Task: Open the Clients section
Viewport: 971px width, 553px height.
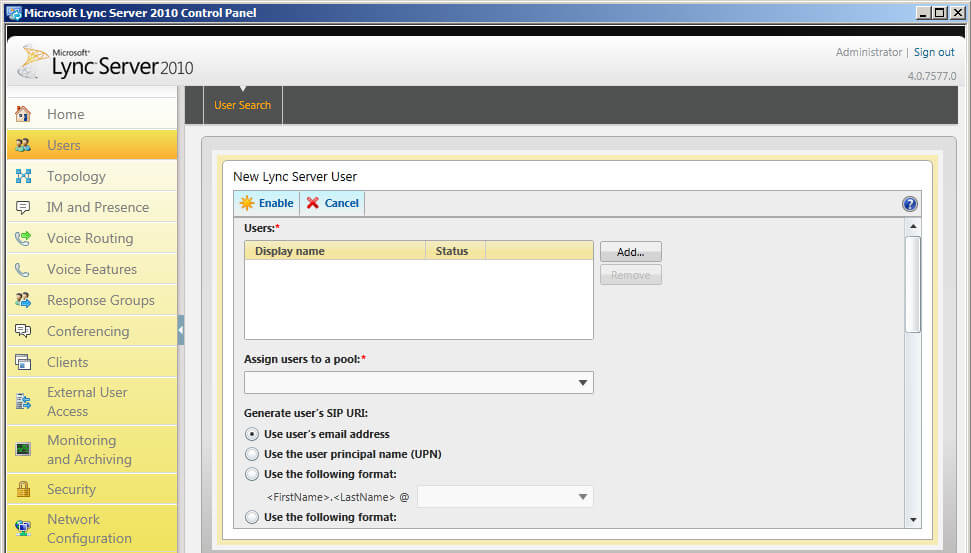Action: [x=92, y=362]
